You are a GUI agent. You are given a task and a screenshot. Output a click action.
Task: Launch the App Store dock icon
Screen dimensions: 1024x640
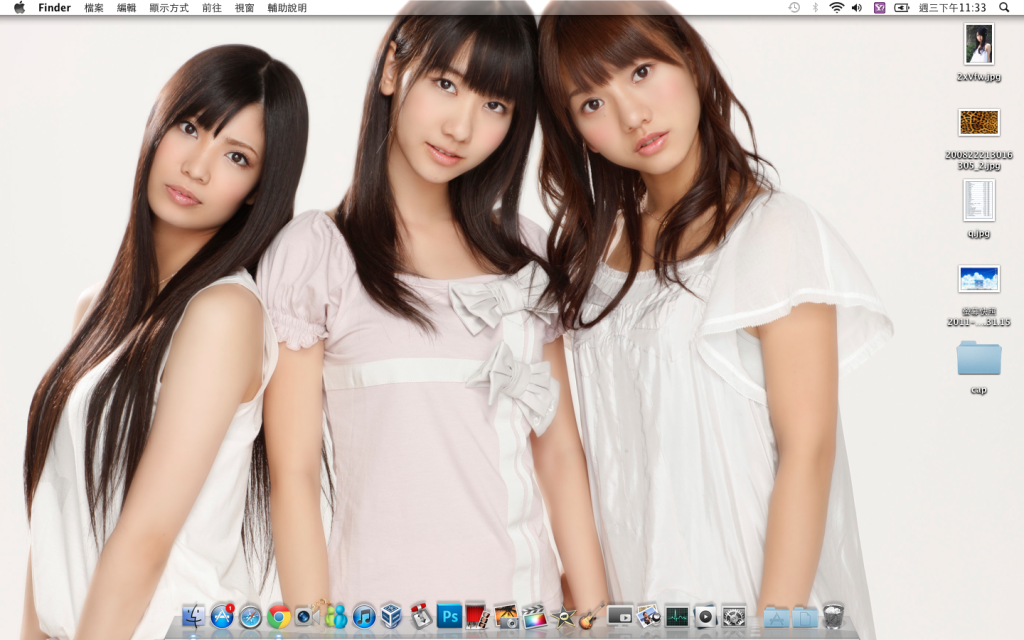click(x=222, y=616)
